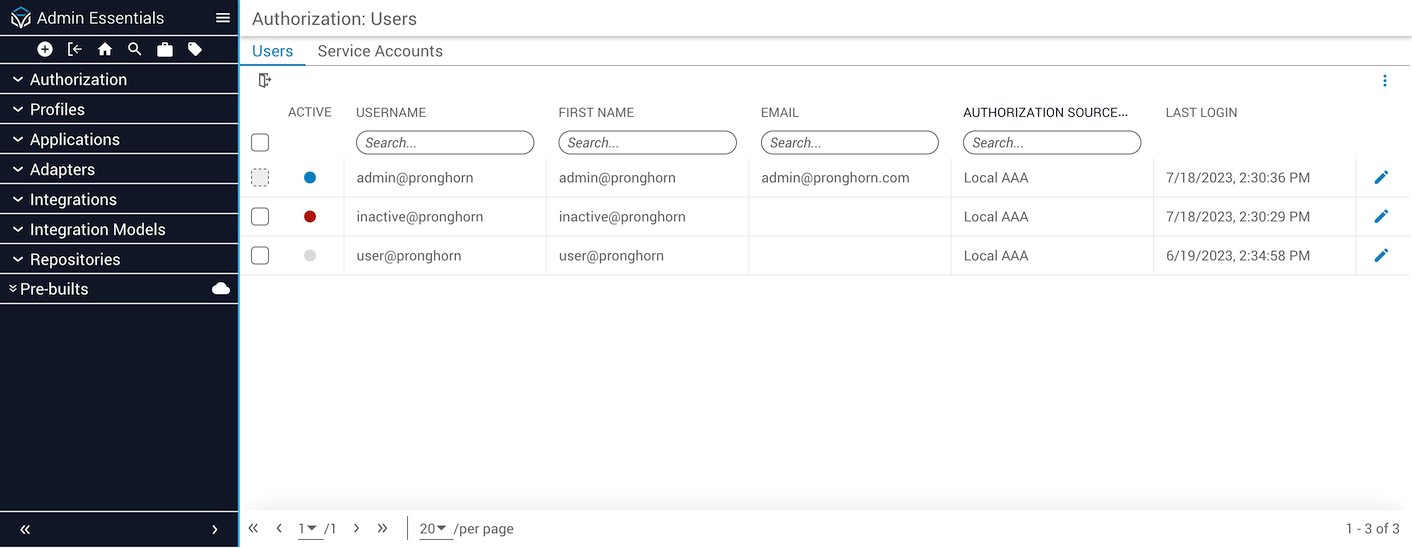The width and height of the screenshot is (1412, 548).
Task: Expand the Authorization sidebar section
Action: tap(78, 80)
